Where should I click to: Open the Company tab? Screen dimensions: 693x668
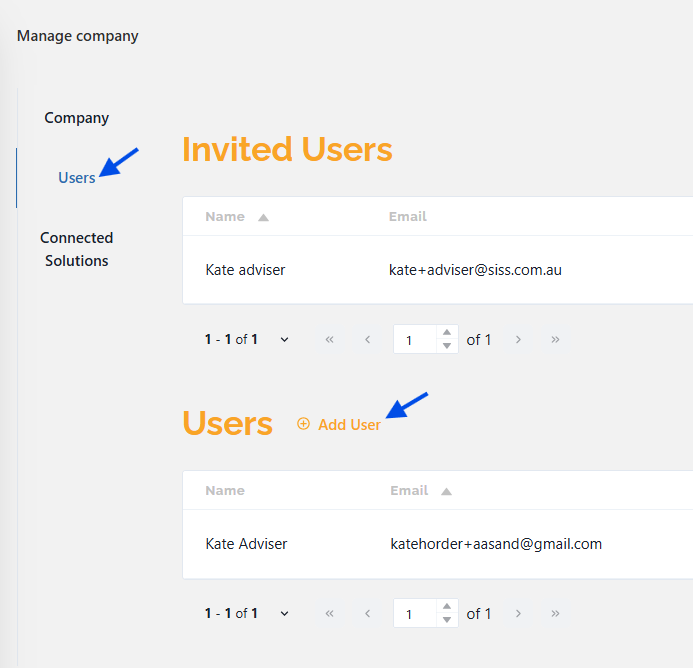pos(76,118)
